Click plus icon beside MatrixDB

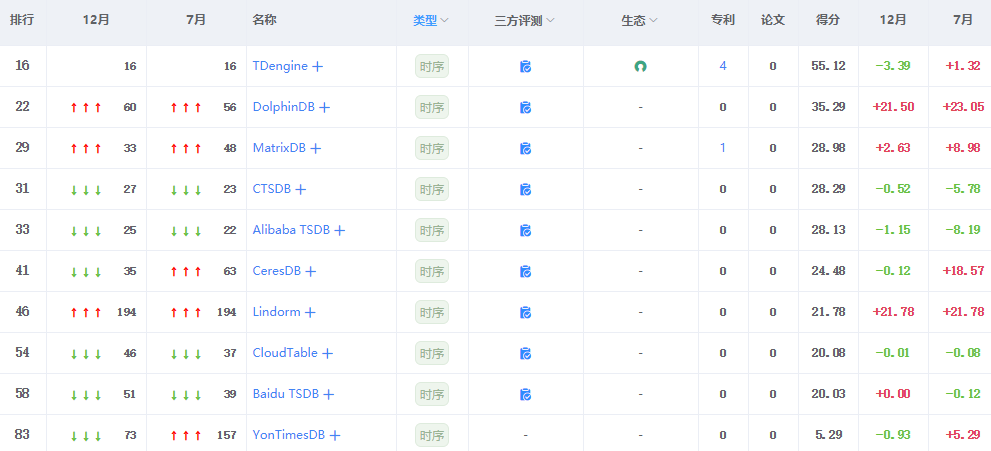316,149
